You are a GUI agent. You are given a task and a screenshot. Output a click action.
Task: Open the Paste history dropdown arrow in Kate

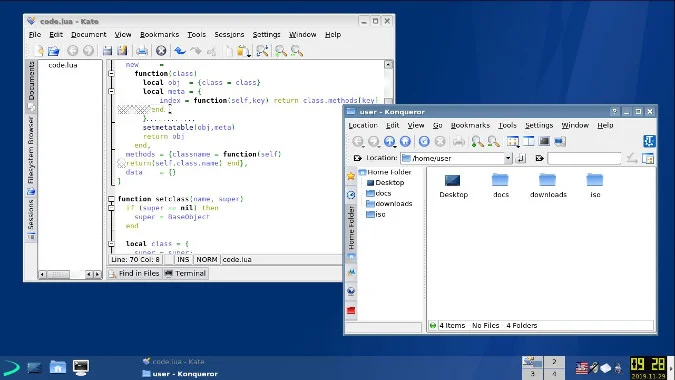249,55
